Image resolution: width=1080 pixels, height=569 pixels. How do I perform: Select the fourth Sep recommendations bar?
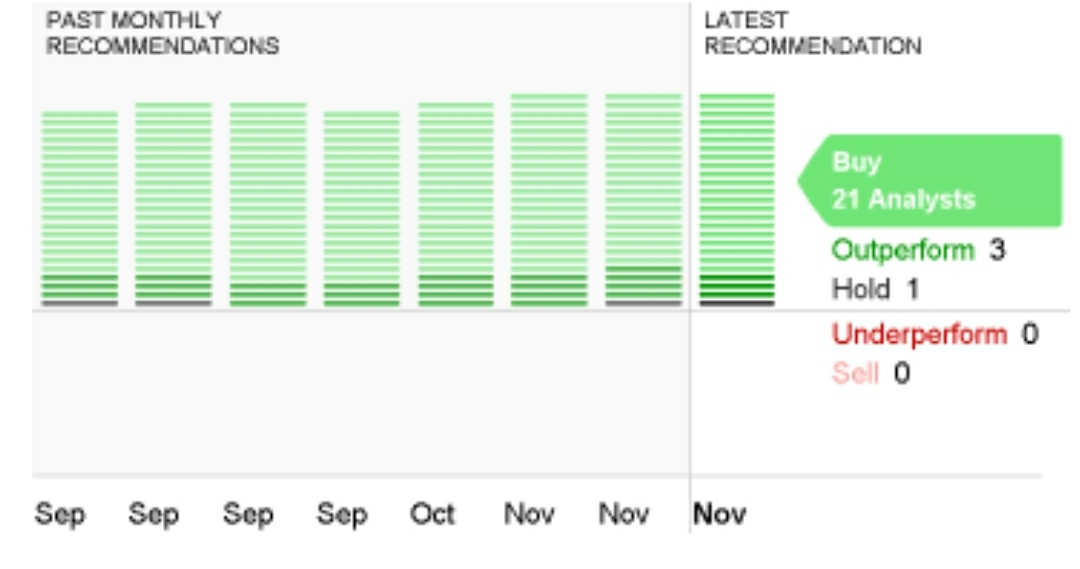point(362,209)
